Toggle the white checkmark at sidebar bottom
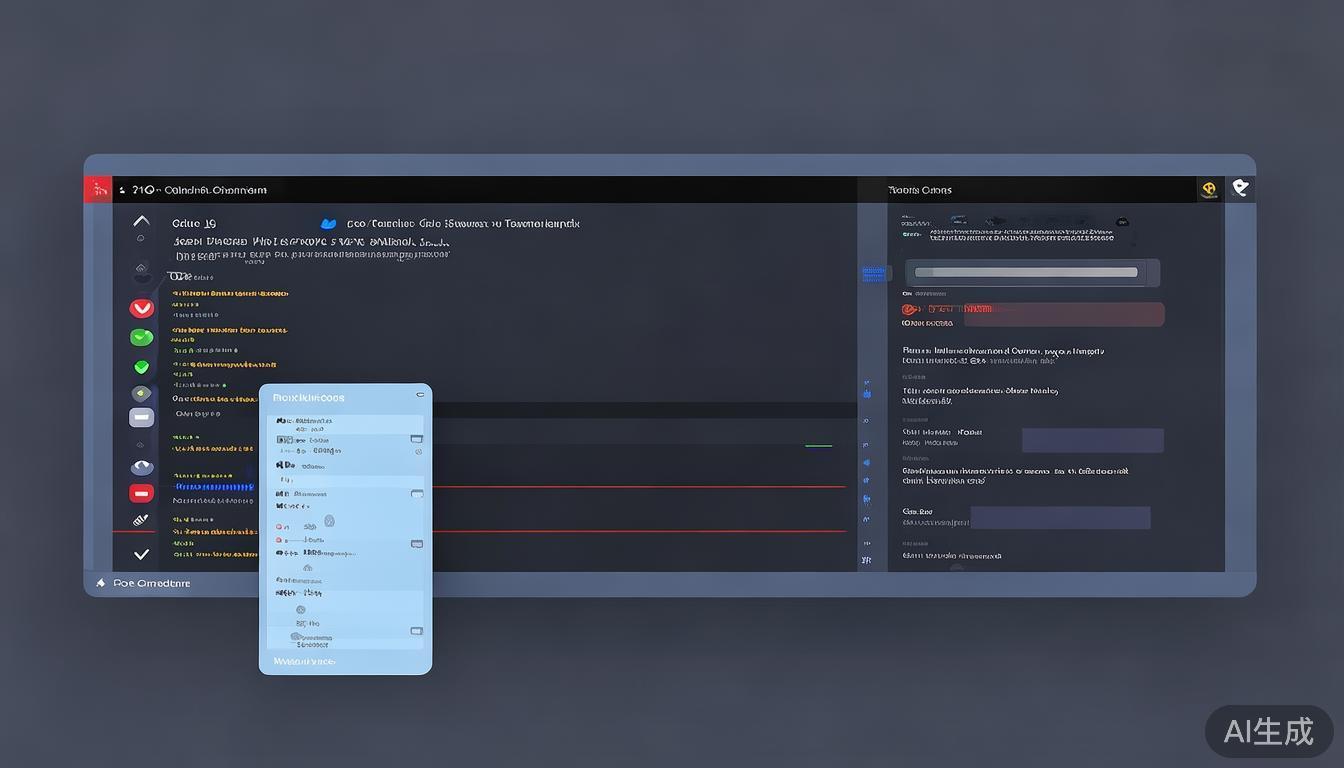 pos(141,554)
